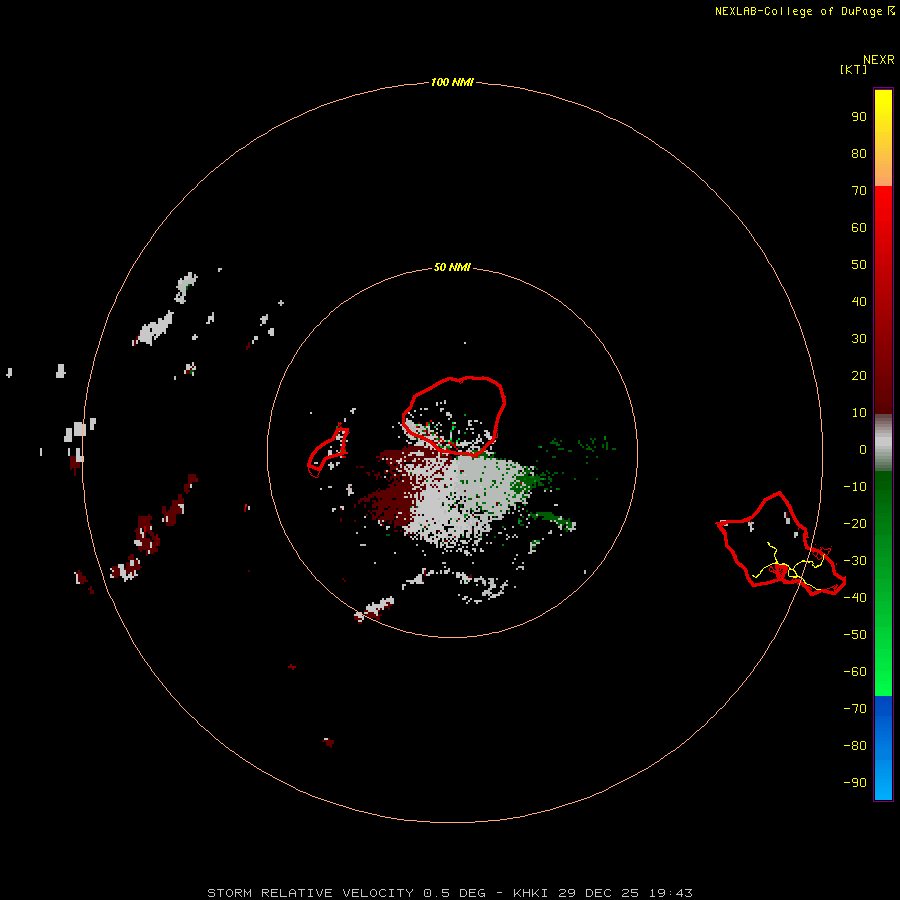
Task: Click the 90 value on velocity scale
Action: point(859,117)
